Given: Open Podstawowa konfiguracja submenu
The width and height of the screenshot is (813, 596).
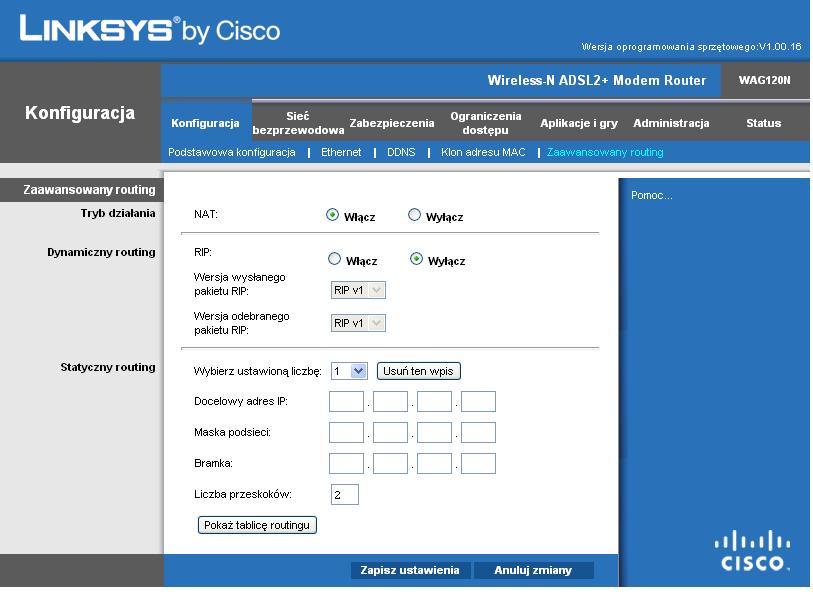Looking at the screenshot, I should pyautogui.click(x=232, y=152).
